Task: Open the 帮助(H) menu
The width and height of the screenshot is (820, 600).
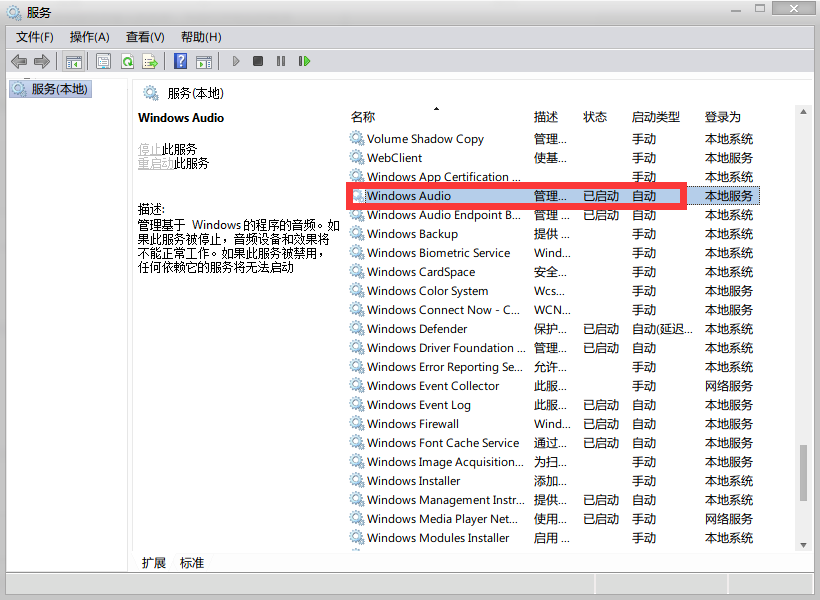Action: point(201,37)
